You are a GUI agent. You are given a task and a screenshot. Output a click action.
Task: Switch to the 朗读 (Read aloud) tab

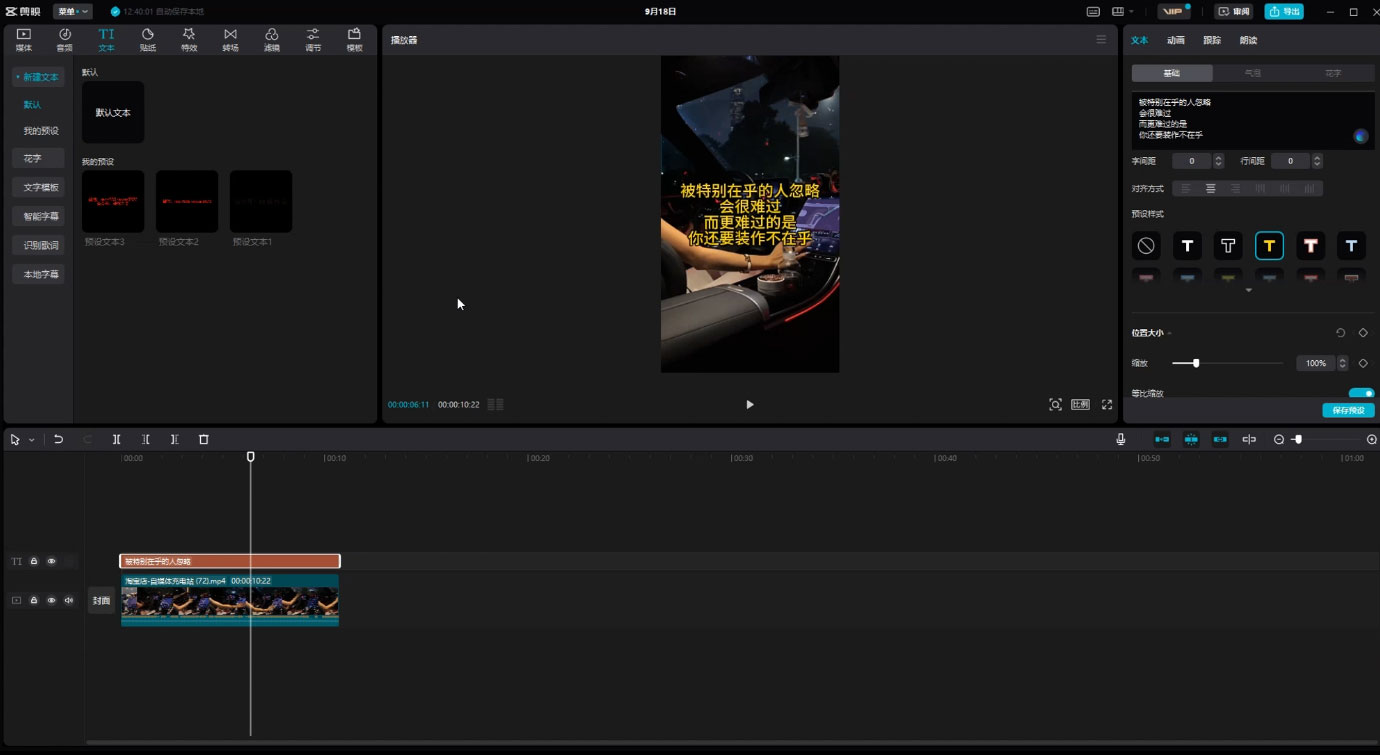coord(1248,40)
